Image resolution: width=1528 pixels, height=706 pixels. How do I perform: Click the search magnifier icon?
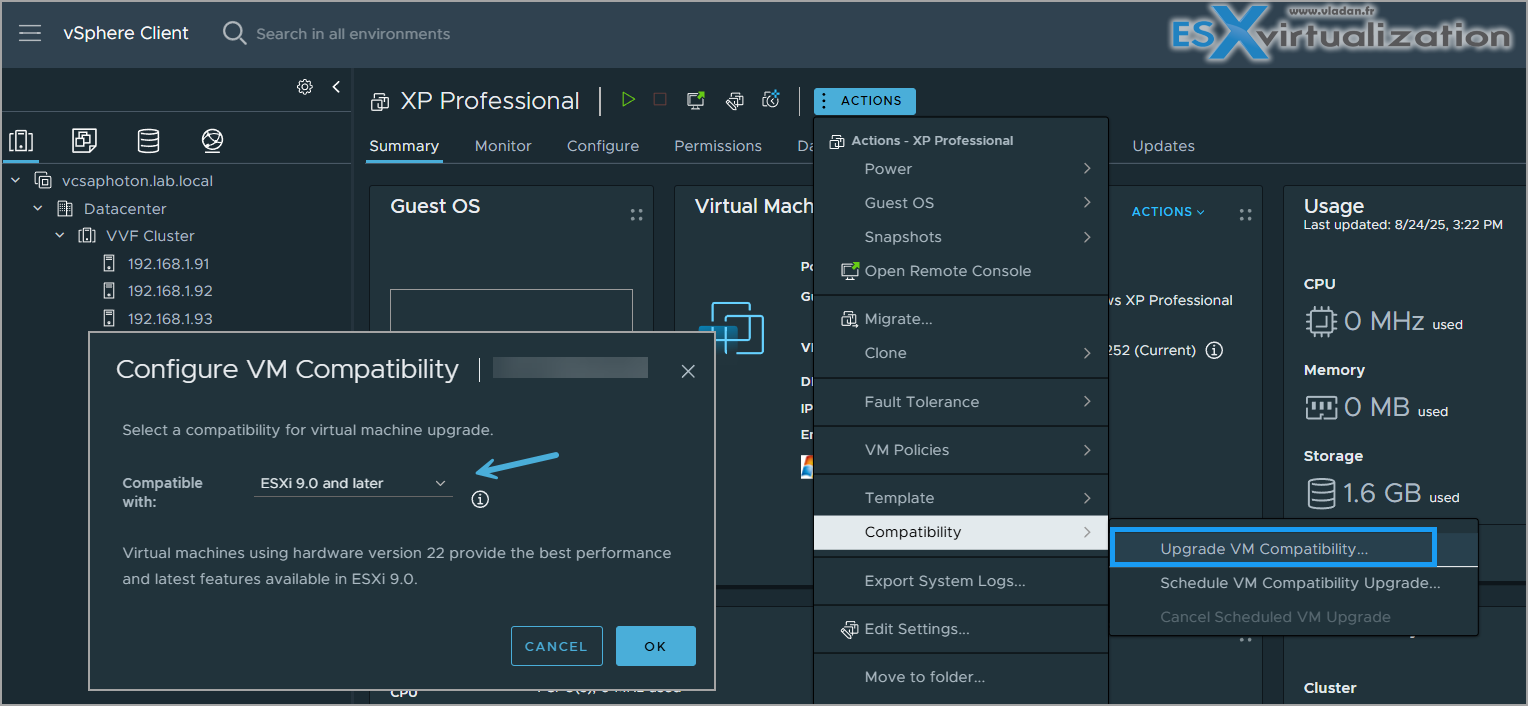pos(234,33)
